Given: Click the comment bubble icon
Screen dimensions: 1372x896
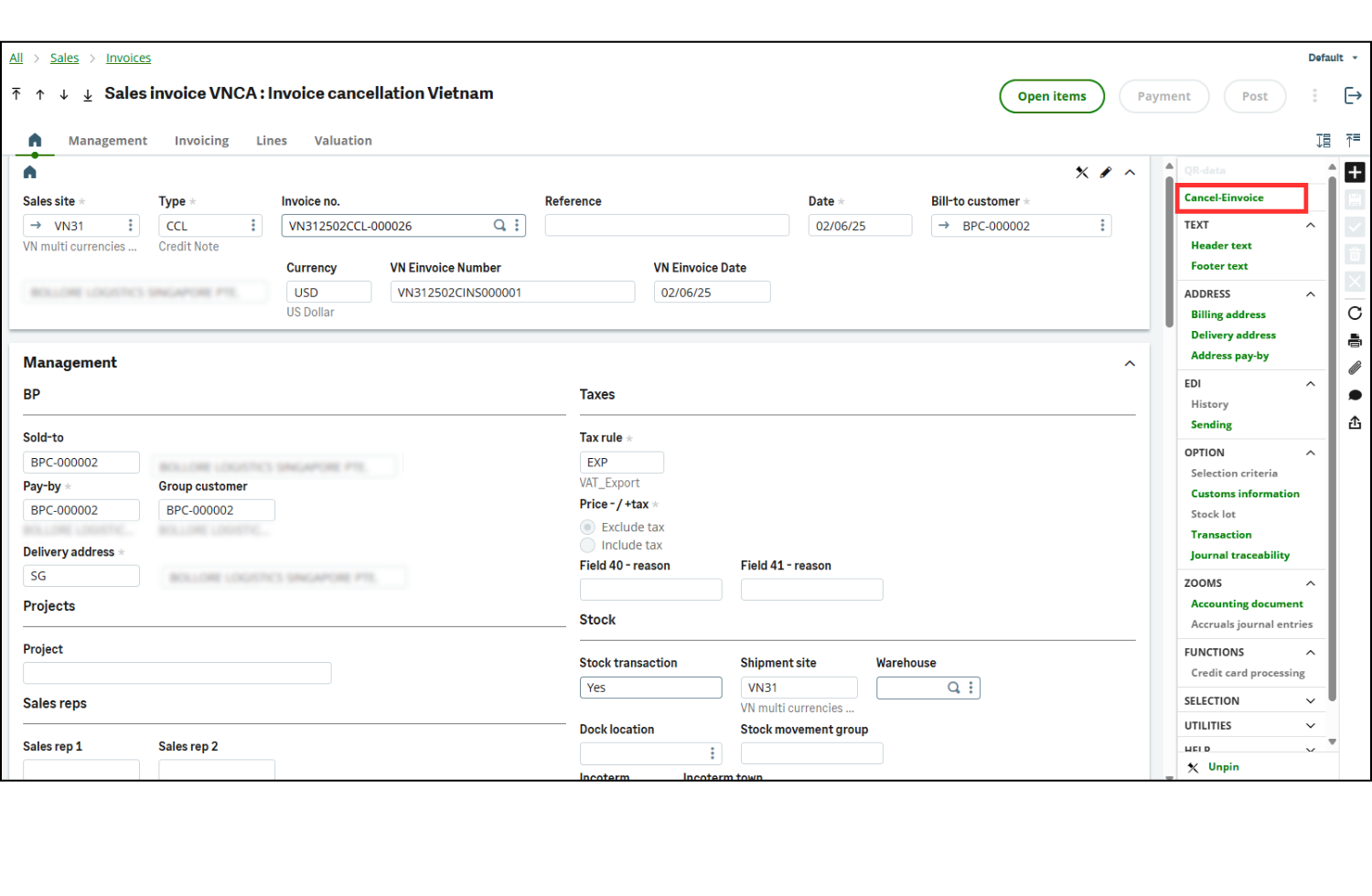Looking at the screenshot, I should pyautogui.click(x=1355, y=395).
